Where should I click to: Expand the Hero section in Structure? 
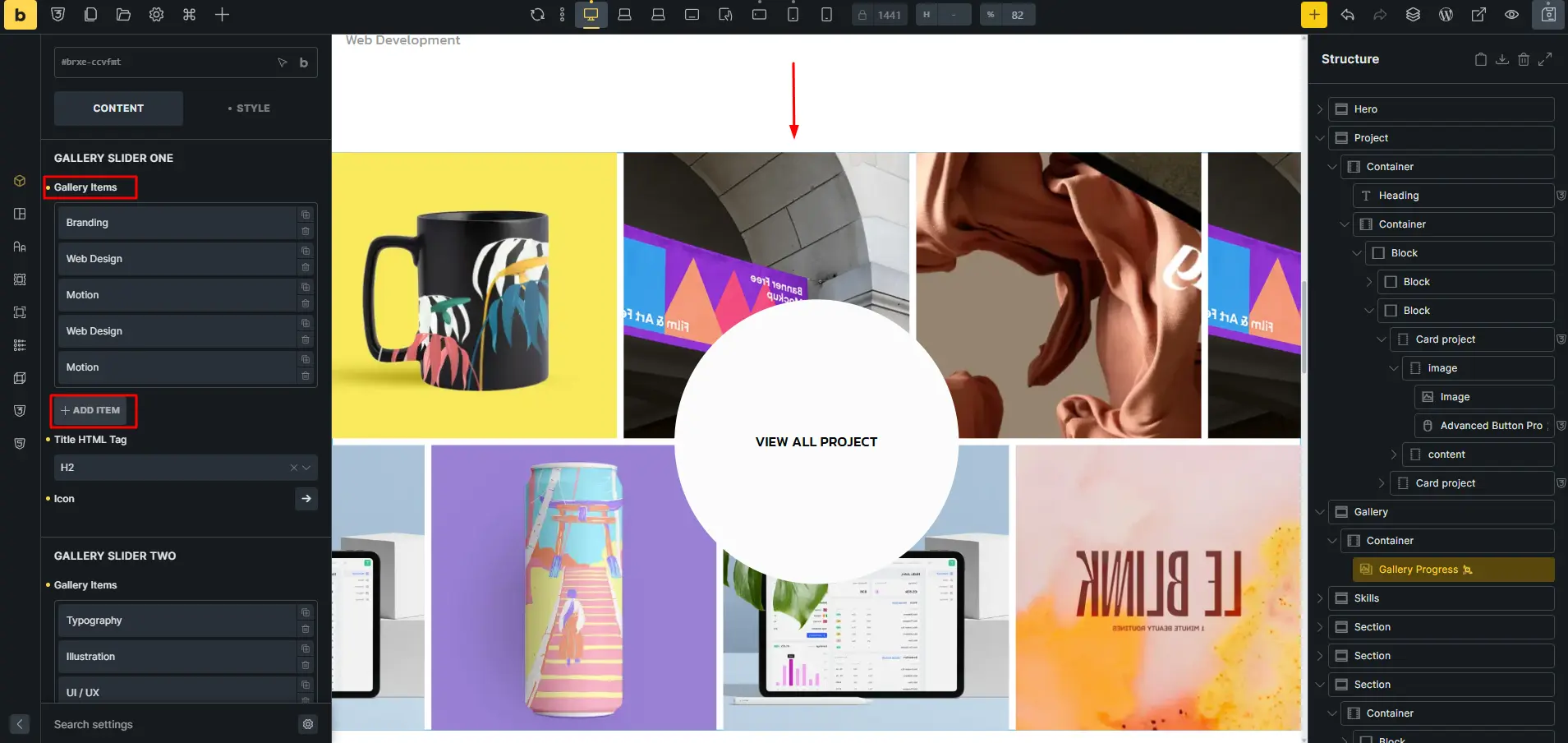click(x=1319, y=109)
